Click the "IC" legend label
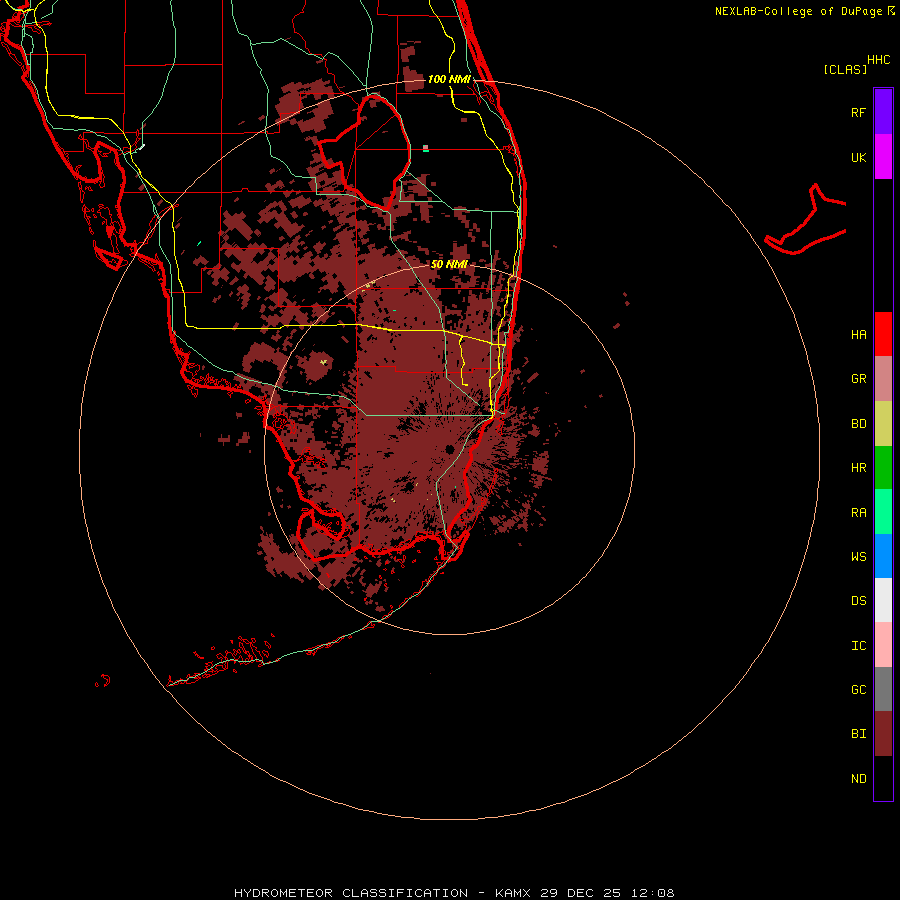 (858, 646)
